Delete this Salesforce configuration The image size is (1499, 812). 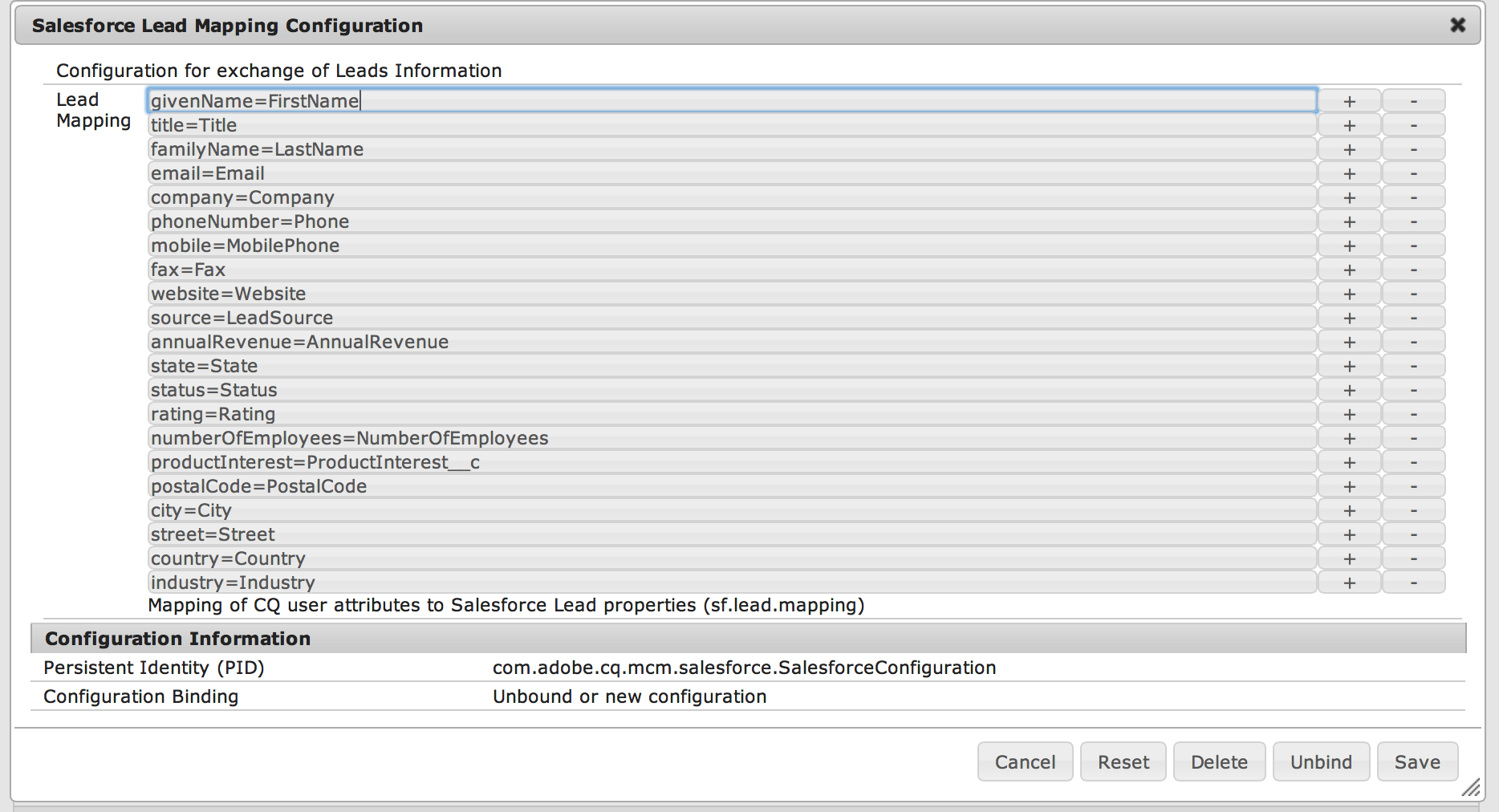pyautogui.click(x=1219, y=761)
